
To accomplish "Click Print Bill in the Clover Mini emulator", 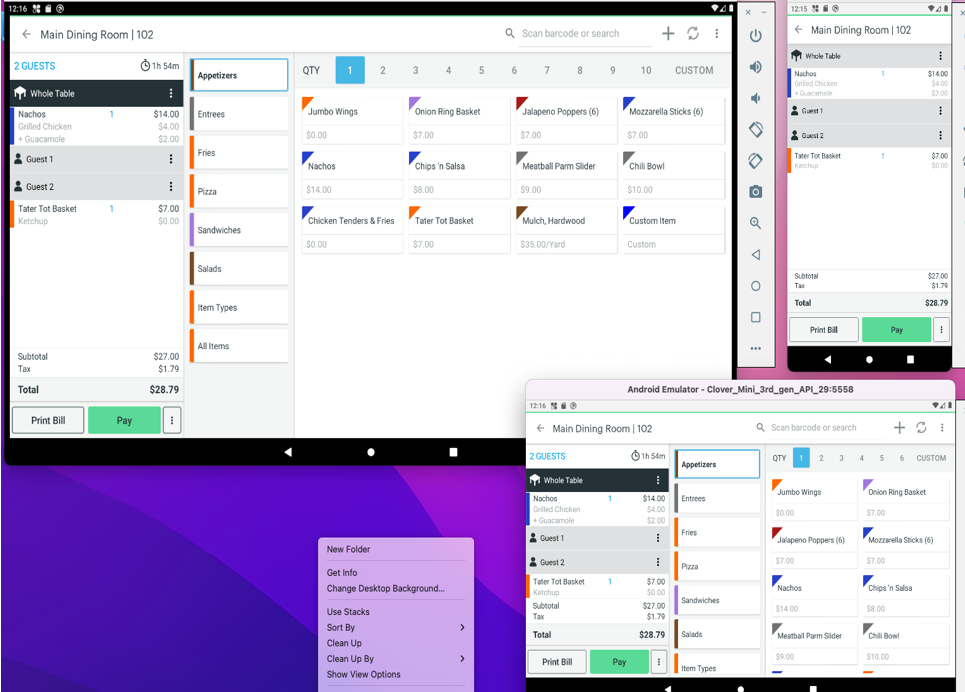I will click(x=557, y=662).
